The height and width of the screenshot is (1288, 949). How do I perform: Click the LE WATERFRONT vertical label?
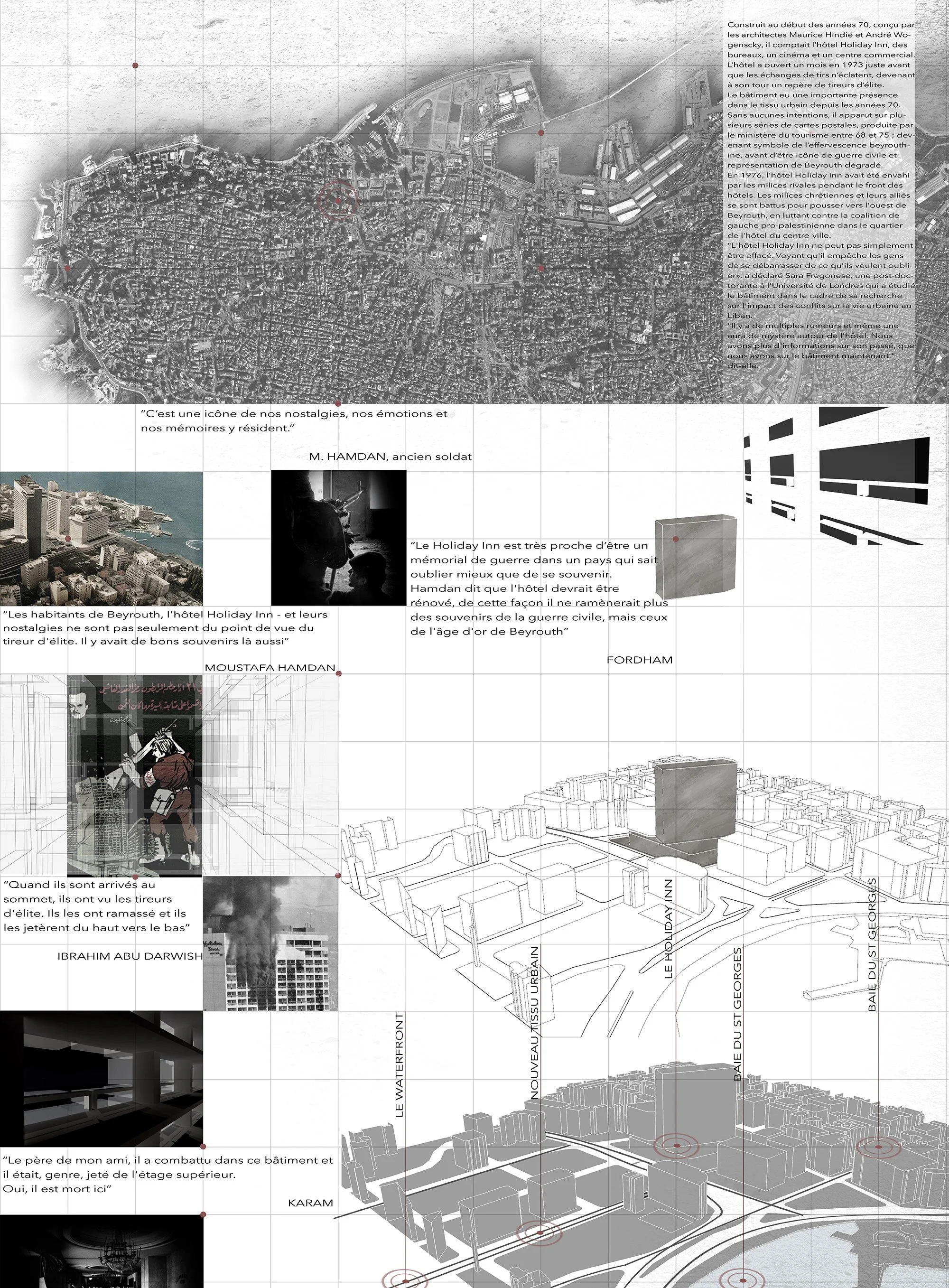pyautogui.click(x=400, y=1064)
